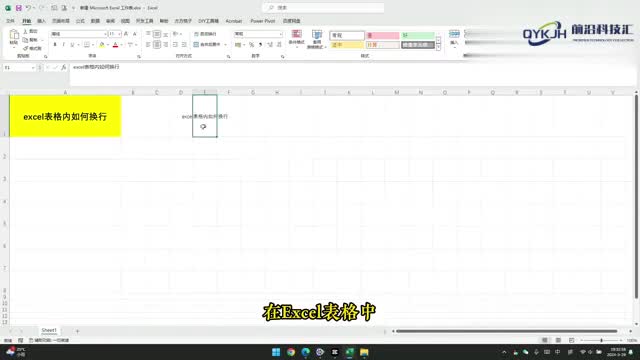Click the Decrease Indent icon

(175, 44)
